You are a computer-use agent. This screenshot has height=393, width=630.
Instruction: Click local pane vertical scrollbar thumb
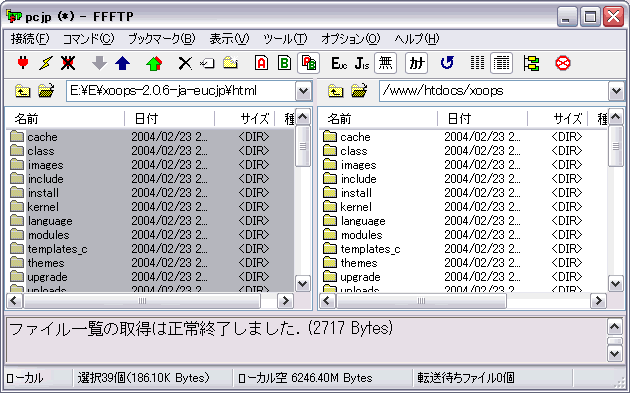point(303,146)
